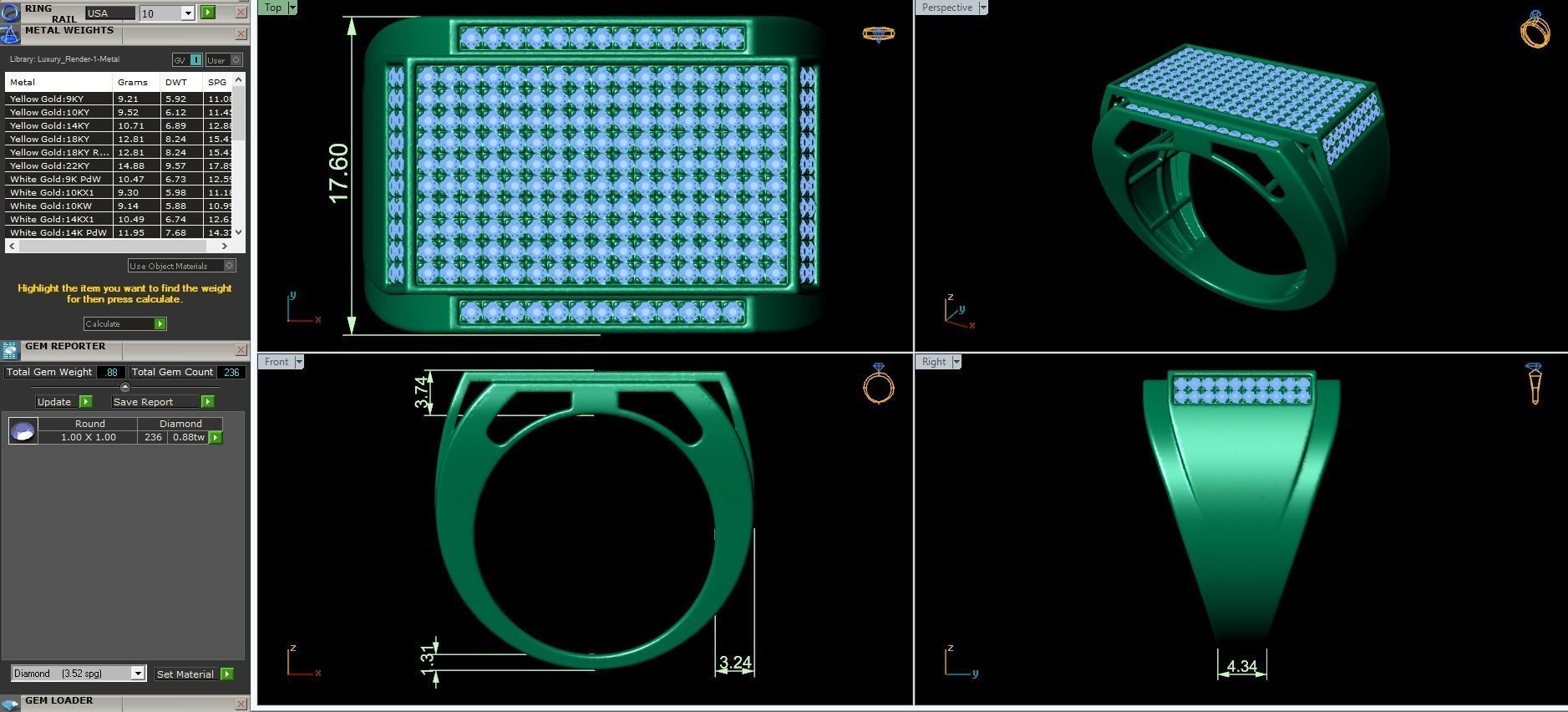The image size is (1568, 712).
Task: Click the Top viewport ring orientation icon
Action: click(878, 33)
